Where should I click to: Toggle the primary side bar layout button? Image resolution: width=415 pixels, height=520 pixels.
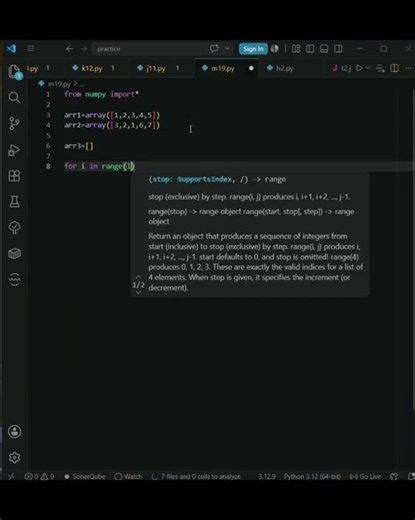pyautogui.click(x=310, y=49)
